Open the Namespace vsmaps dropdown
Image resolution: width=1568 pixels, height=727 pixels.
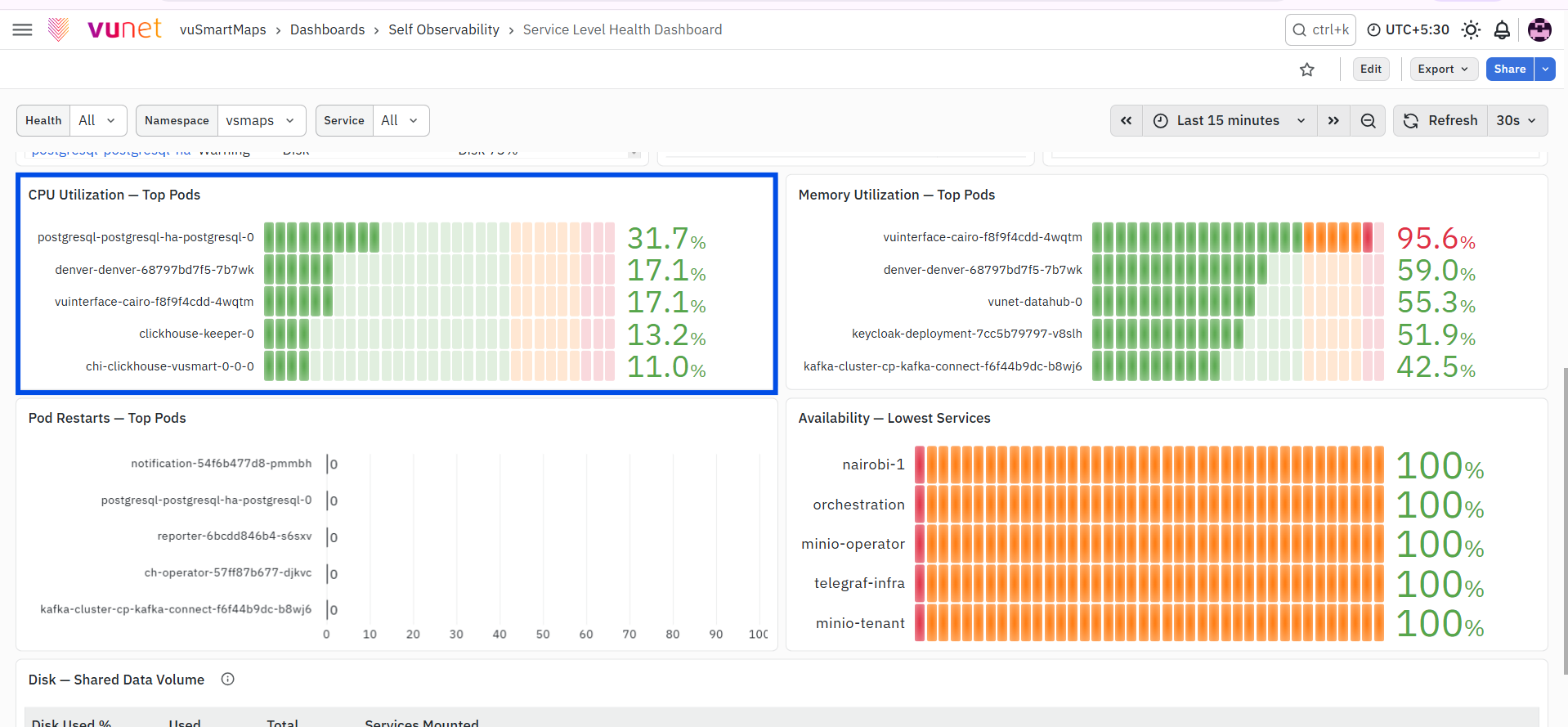click(262, 120)
